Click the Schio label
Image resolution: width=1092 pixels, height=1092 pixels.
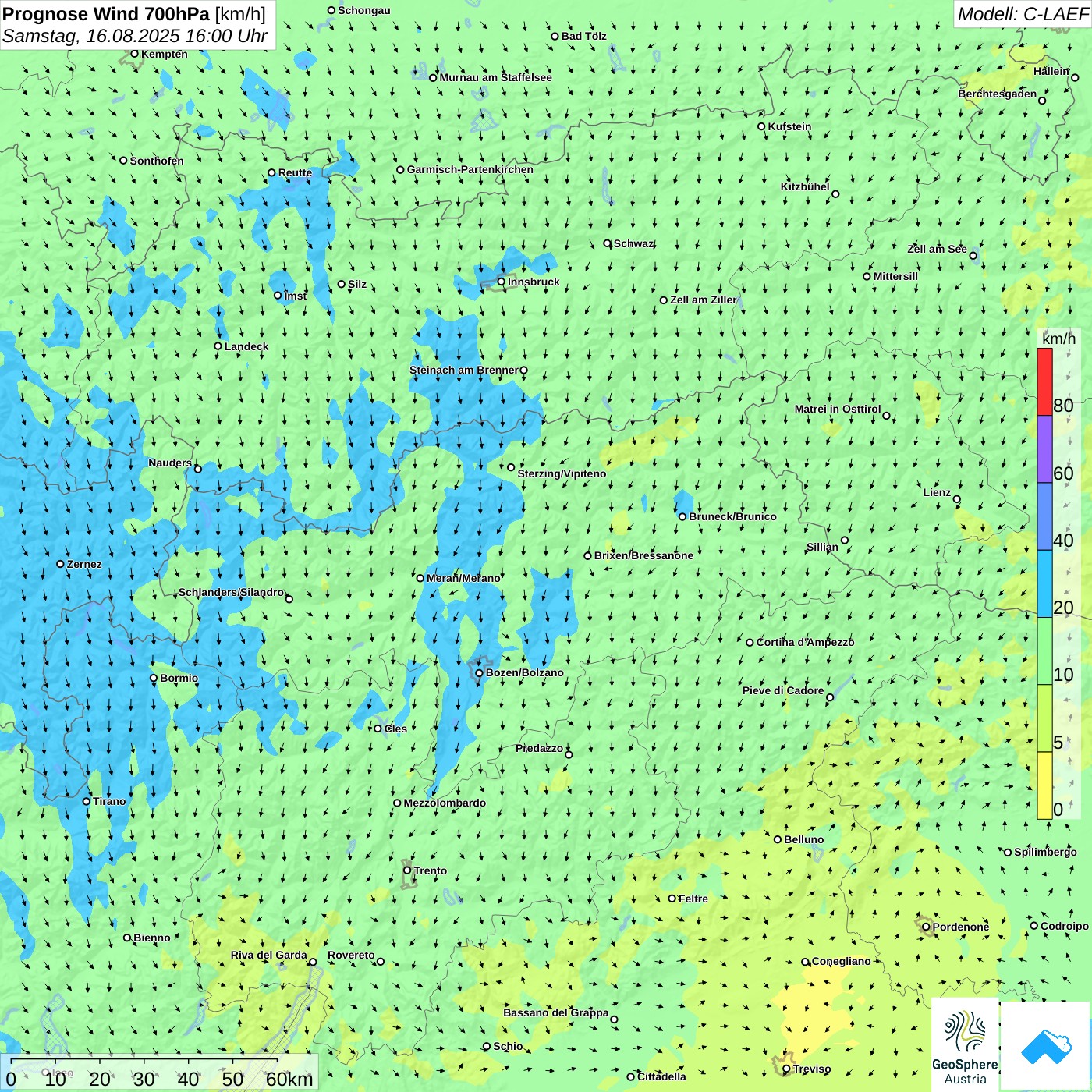coord(508,1046)
